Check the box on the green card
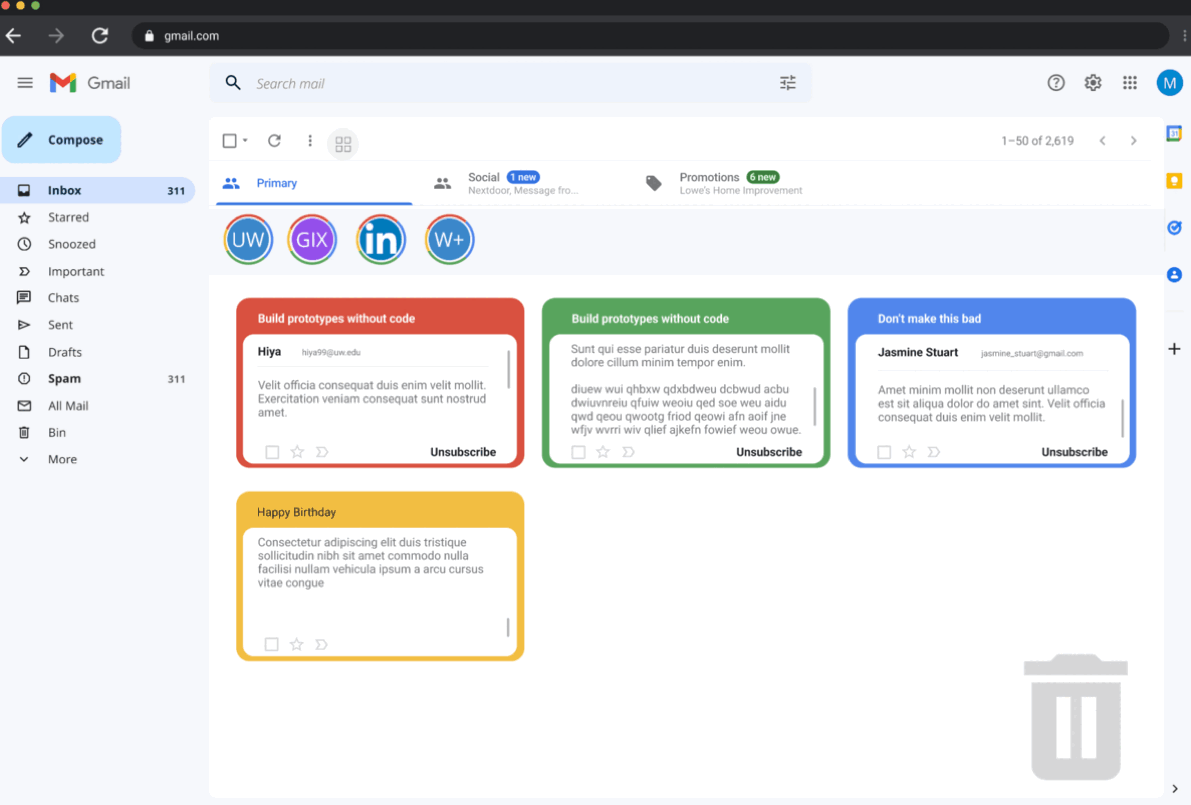 tap(578, 452)
